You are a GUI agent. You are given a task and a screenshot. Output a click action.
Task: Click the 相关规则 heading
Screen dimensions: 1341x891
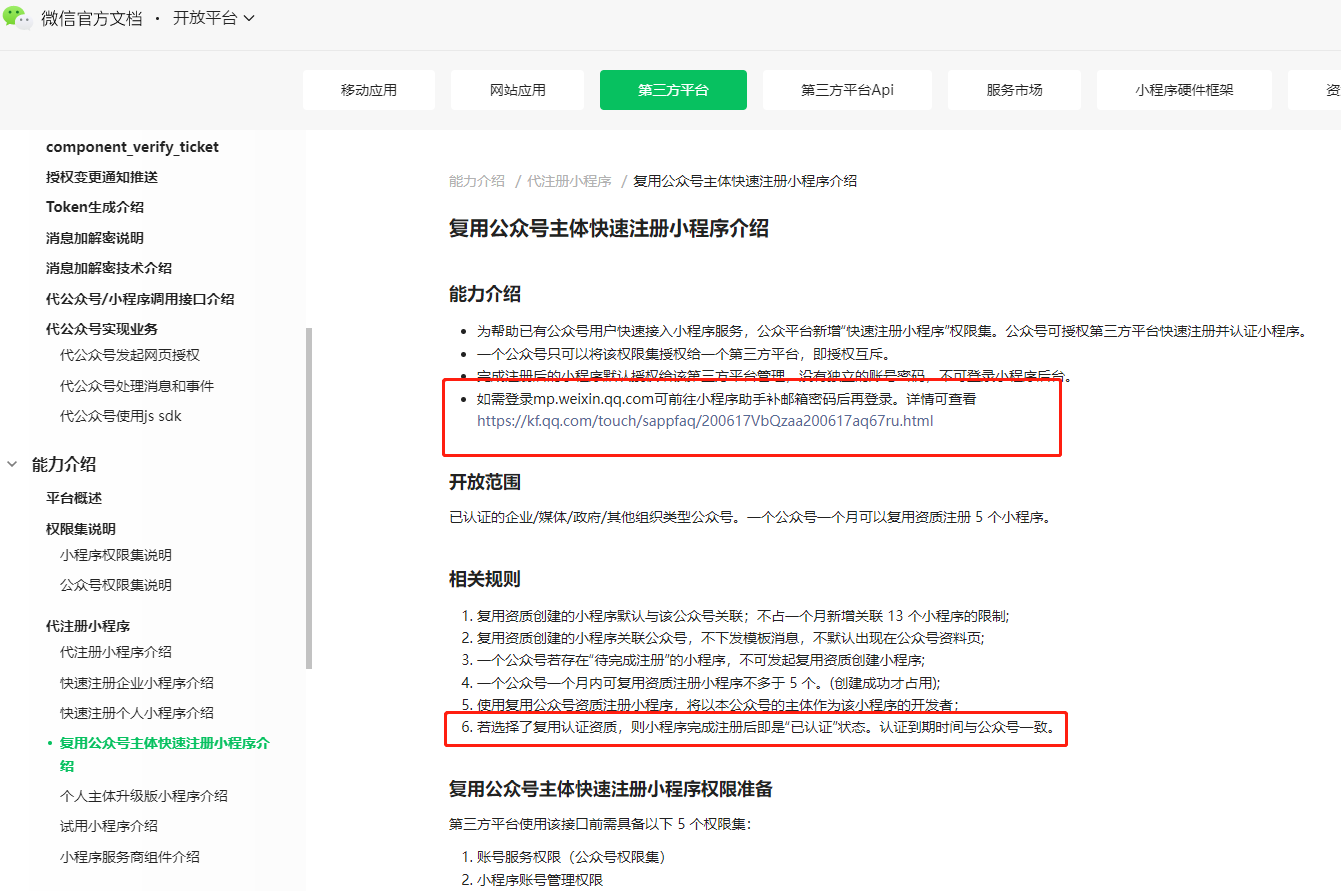point(485,580)
